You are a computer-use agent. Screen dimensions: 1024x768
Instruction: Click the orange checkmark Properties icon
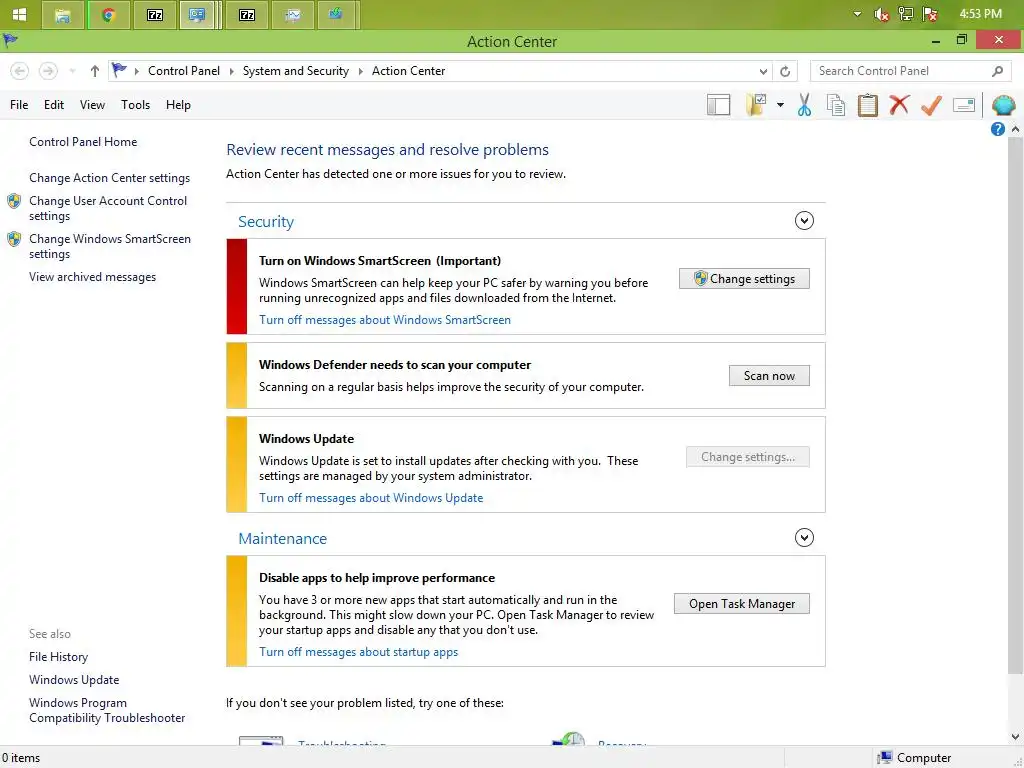tap(931, 104)
